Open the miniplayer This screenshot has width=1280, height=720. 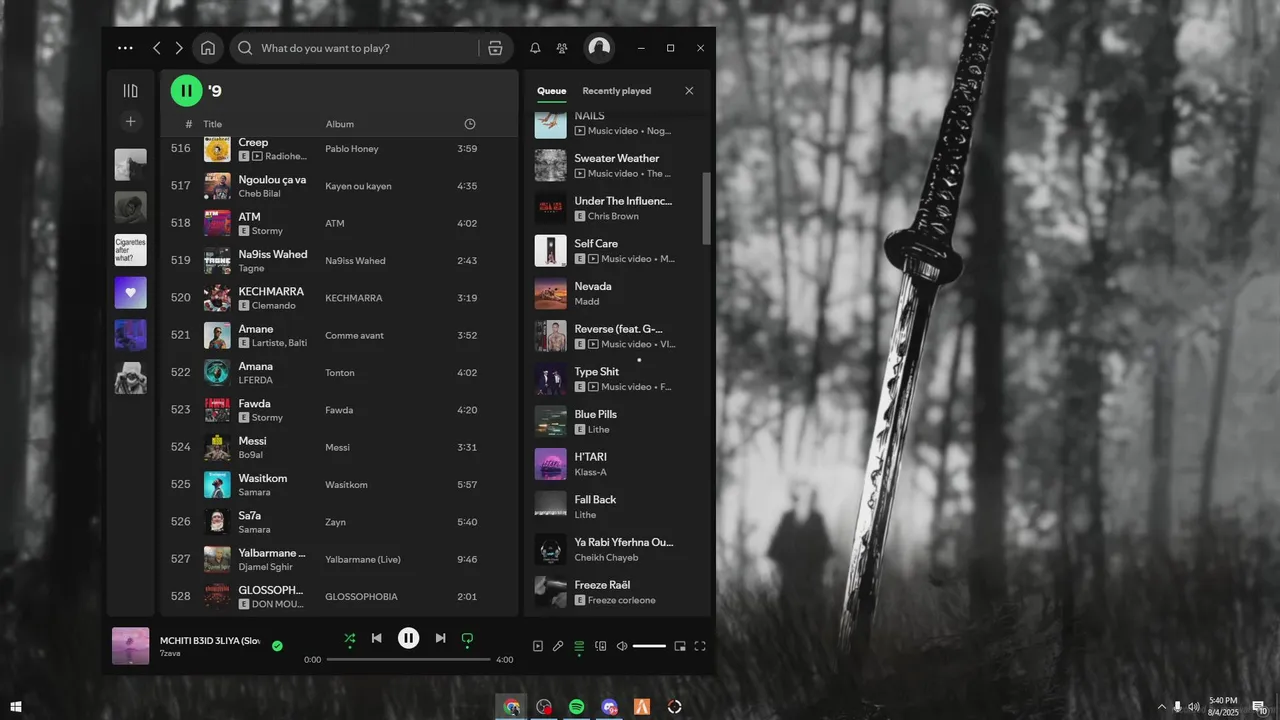(x=680, y=646)
